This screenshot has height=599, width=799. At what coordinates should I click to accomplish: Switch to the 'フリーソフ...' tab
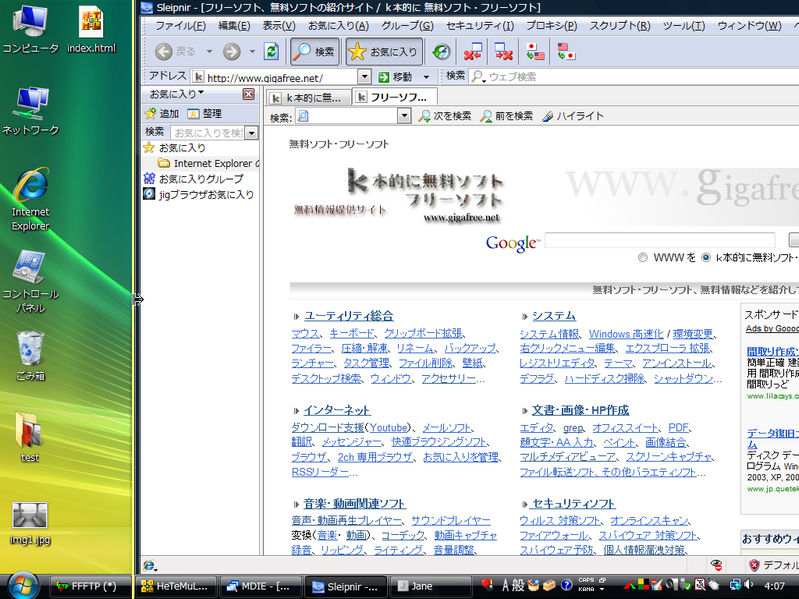click(x=395, y=97)
